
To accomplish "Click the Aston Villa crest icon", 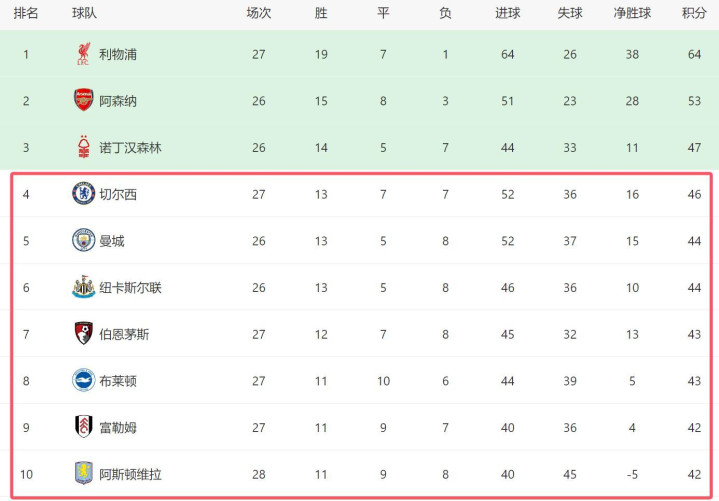I will point(83,474).
